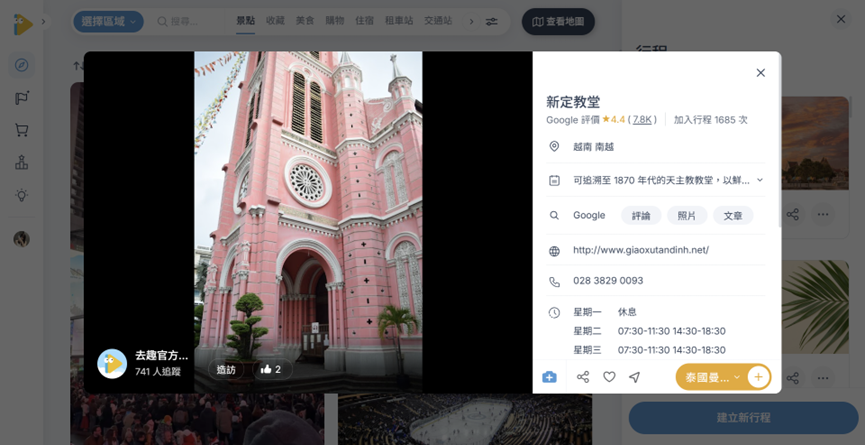
Task: Click the hierarchy blocks icon in sidebar
Action: point(22,163)
